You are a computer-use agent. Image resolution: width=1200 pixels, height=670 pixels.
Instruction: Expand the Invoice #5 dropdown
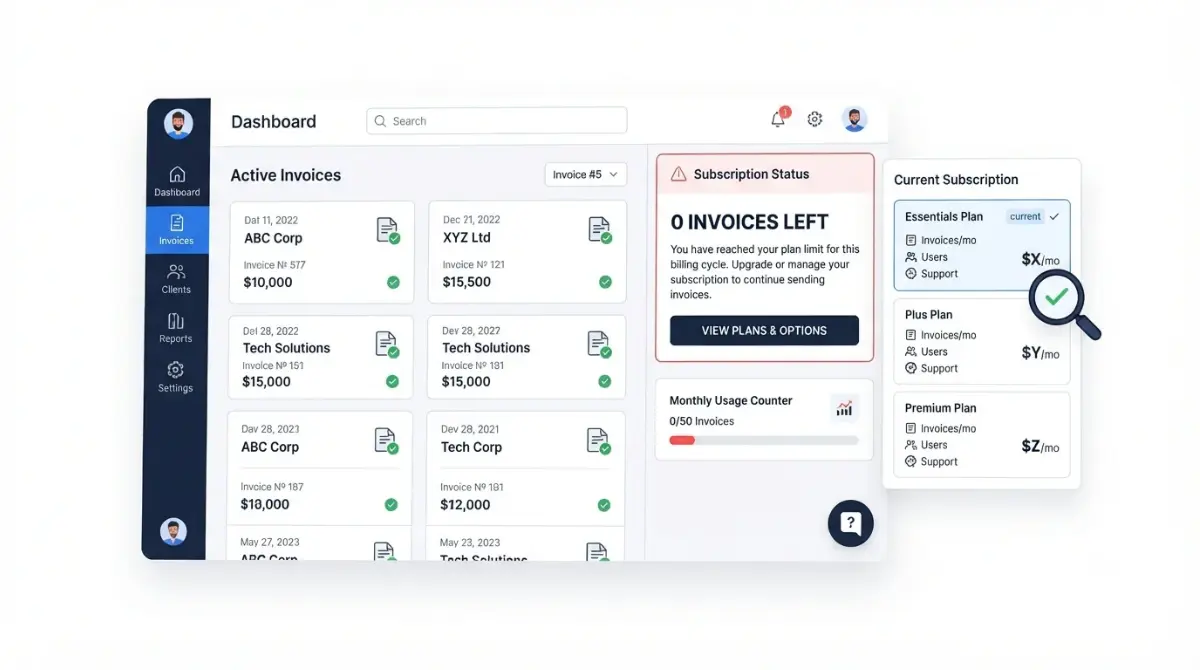coord(586,174)
